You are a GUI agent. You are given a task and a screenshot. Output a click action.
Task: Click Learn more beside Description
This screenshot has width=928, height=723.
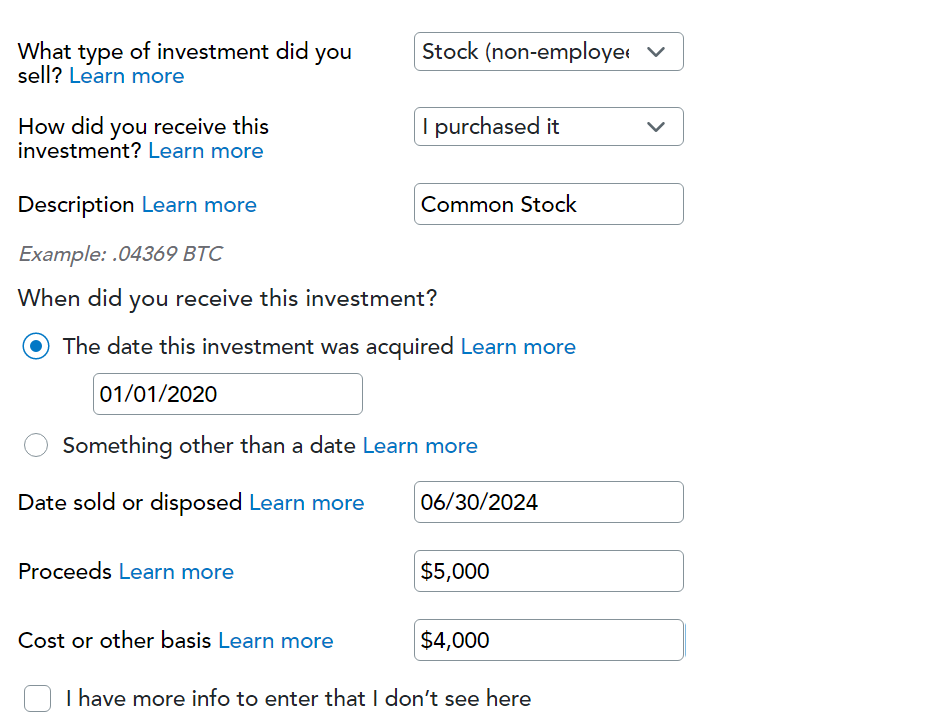(199, 205)
